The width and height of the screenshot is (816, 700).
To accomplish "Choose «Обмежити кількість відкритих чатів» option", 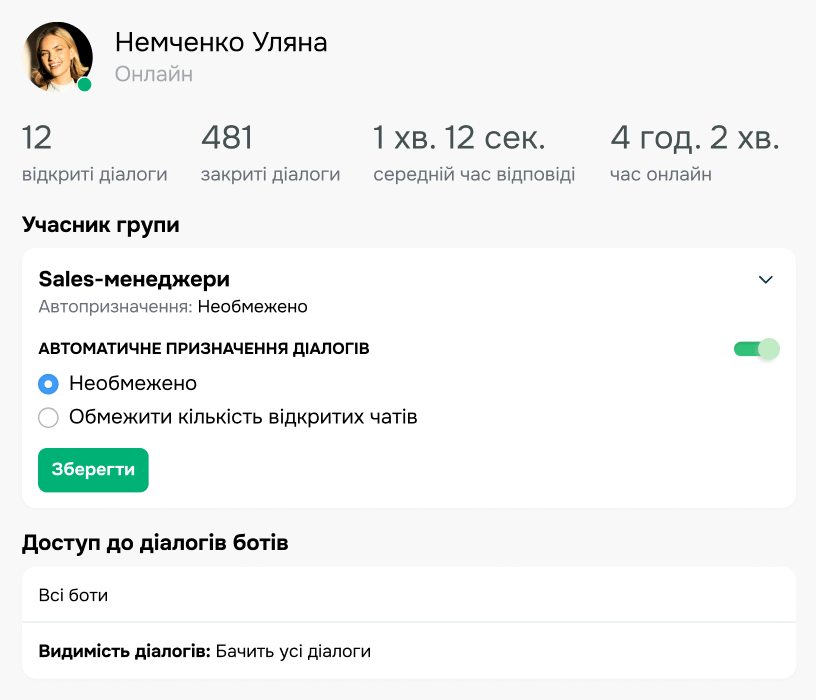I will pyautogui.click(x=48, y=417).
